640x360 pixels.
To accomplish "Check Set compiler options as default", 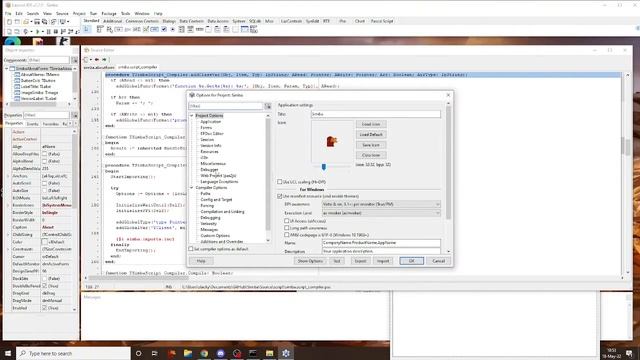I will click(191, 249).
